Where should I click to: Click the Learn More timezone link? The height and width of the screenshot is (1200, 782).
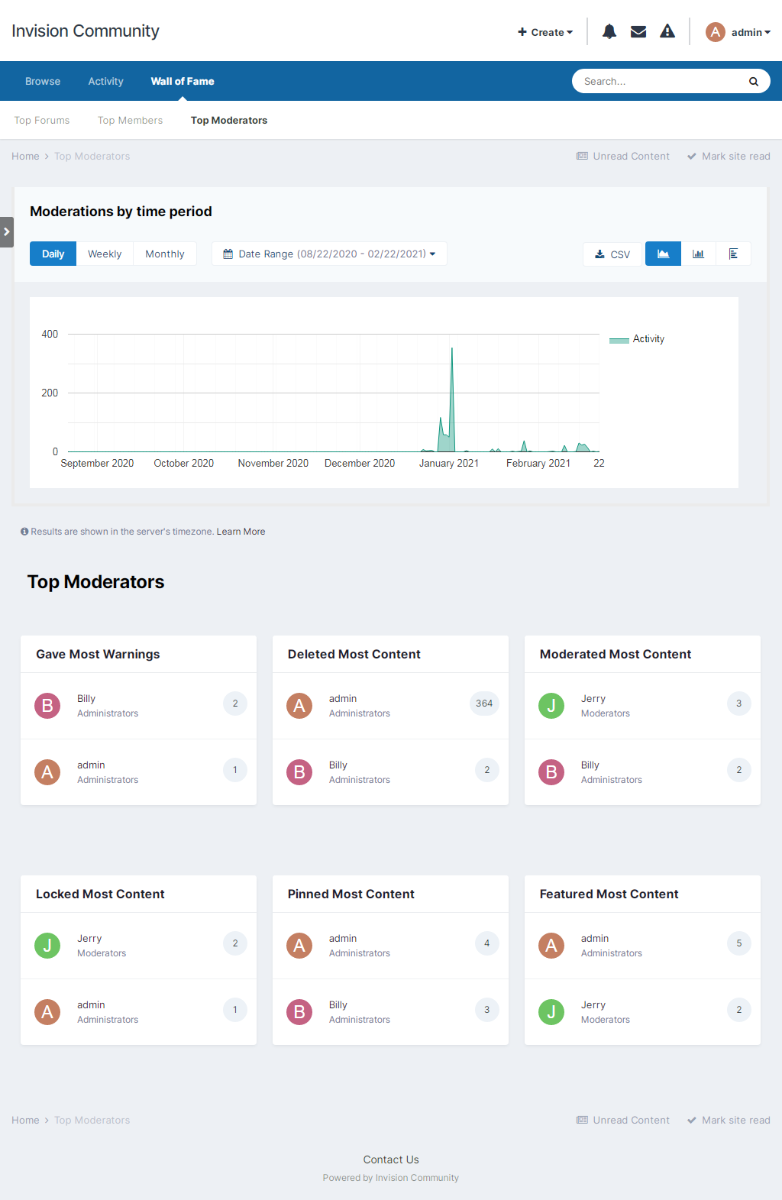pyautogui.click(x=241, y=532)
